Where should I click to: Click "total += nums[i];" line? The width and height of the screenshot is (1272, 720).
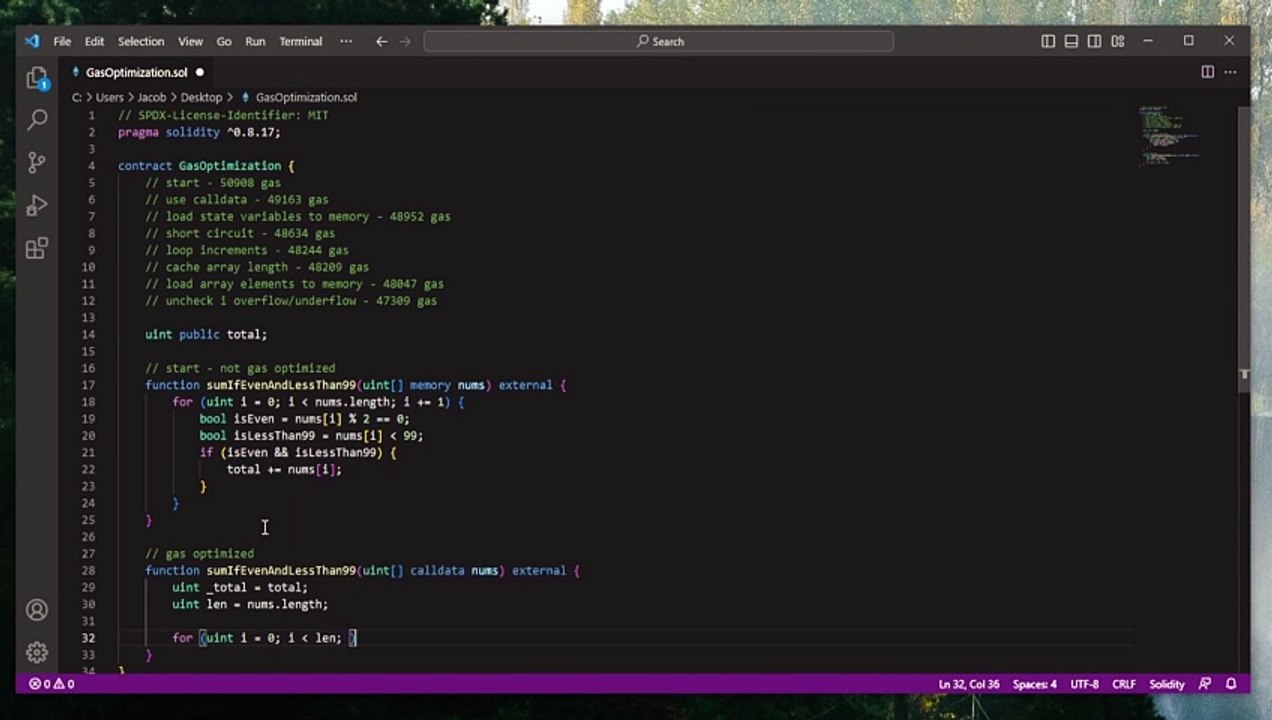(x=284, y=469)
